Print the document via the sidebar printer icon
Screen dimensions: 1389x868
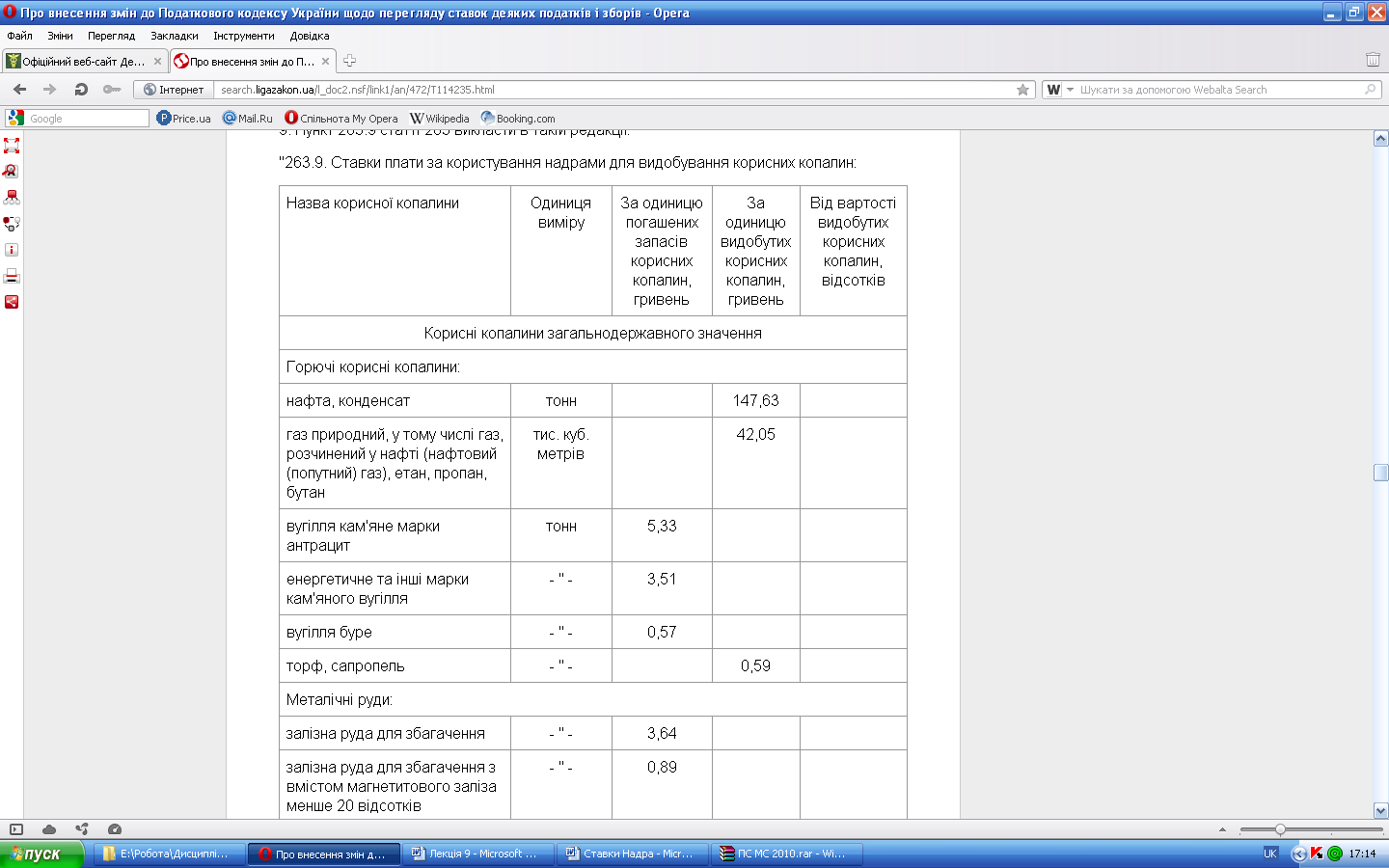click(x=12, y=276)
